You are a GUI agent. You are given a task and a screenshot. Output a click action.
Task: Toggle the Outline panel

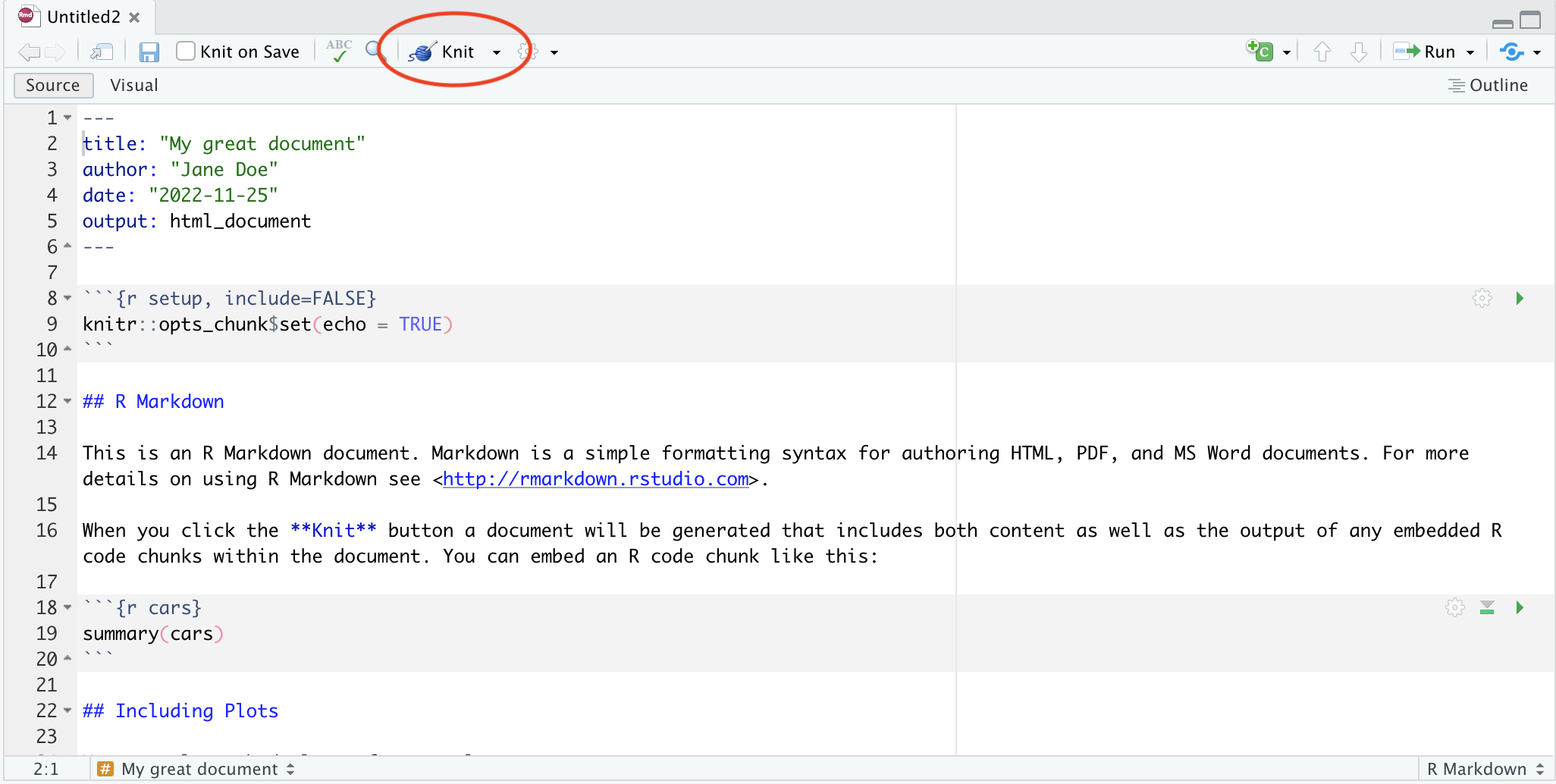point(1488,85)
